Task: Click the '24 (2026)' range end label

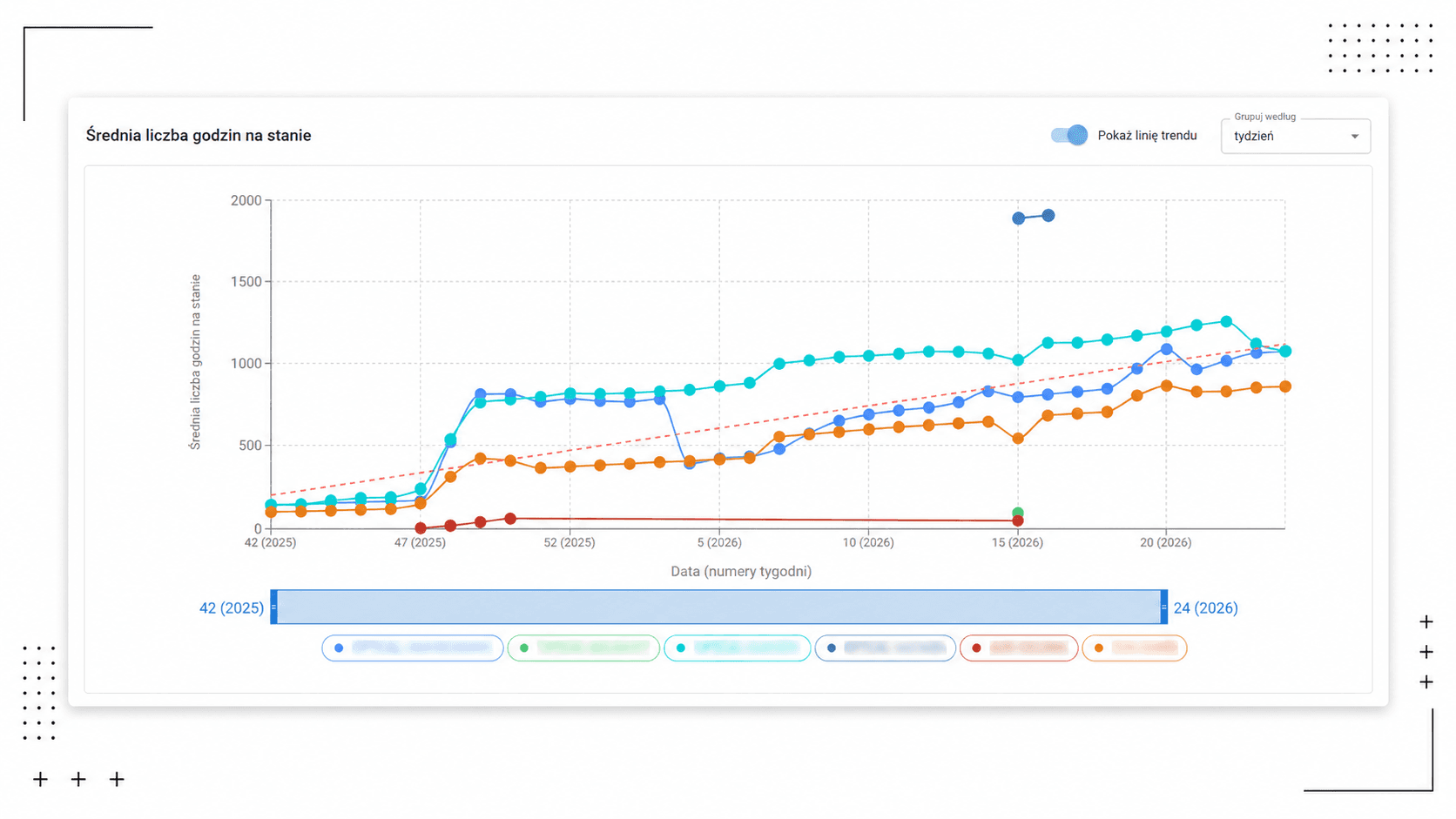Action: coord(1205,608)
